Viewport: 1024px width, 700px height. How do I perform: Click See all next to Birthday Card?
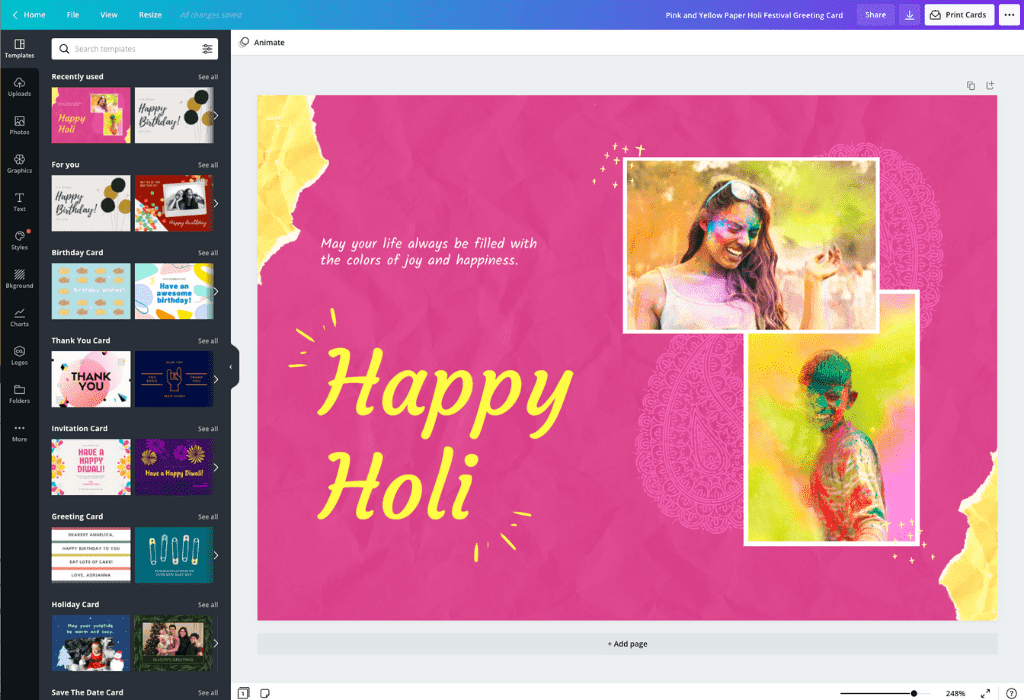tap(207, 252)
